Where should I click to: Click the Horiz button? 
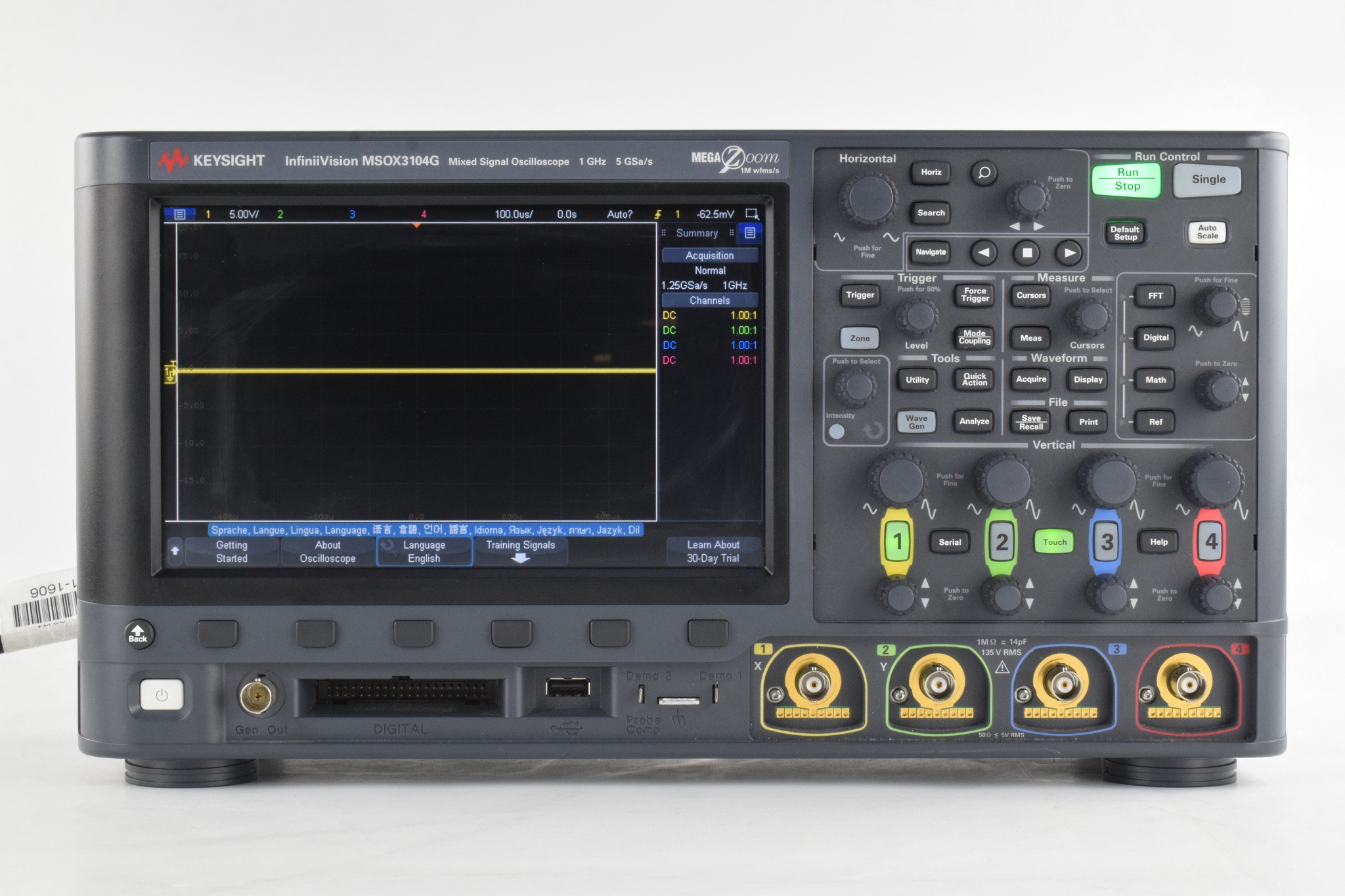tap(931, 172)
